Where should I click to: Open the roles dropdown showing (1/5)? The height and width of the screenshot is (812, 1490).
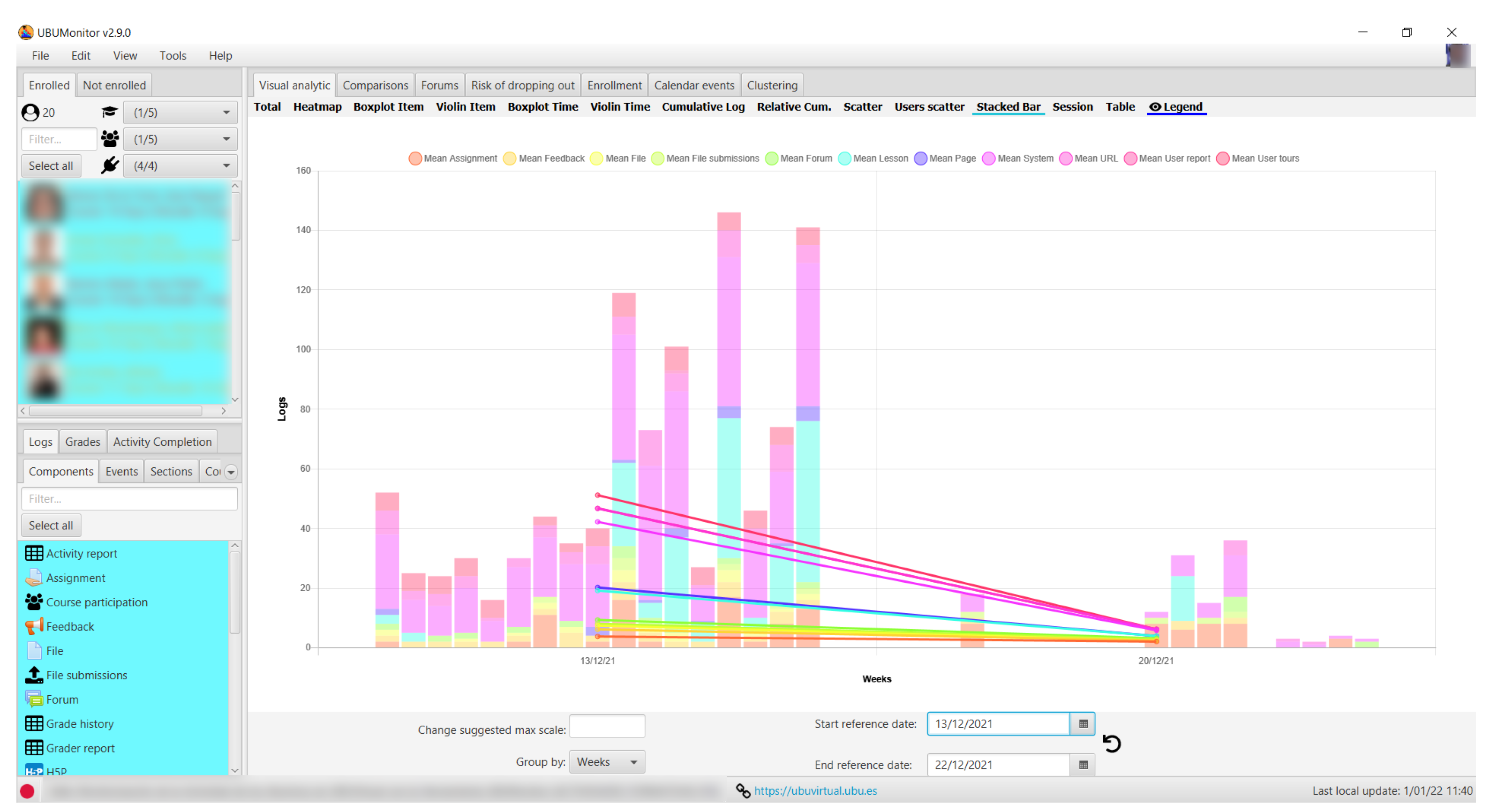click(x=181, y=112)
